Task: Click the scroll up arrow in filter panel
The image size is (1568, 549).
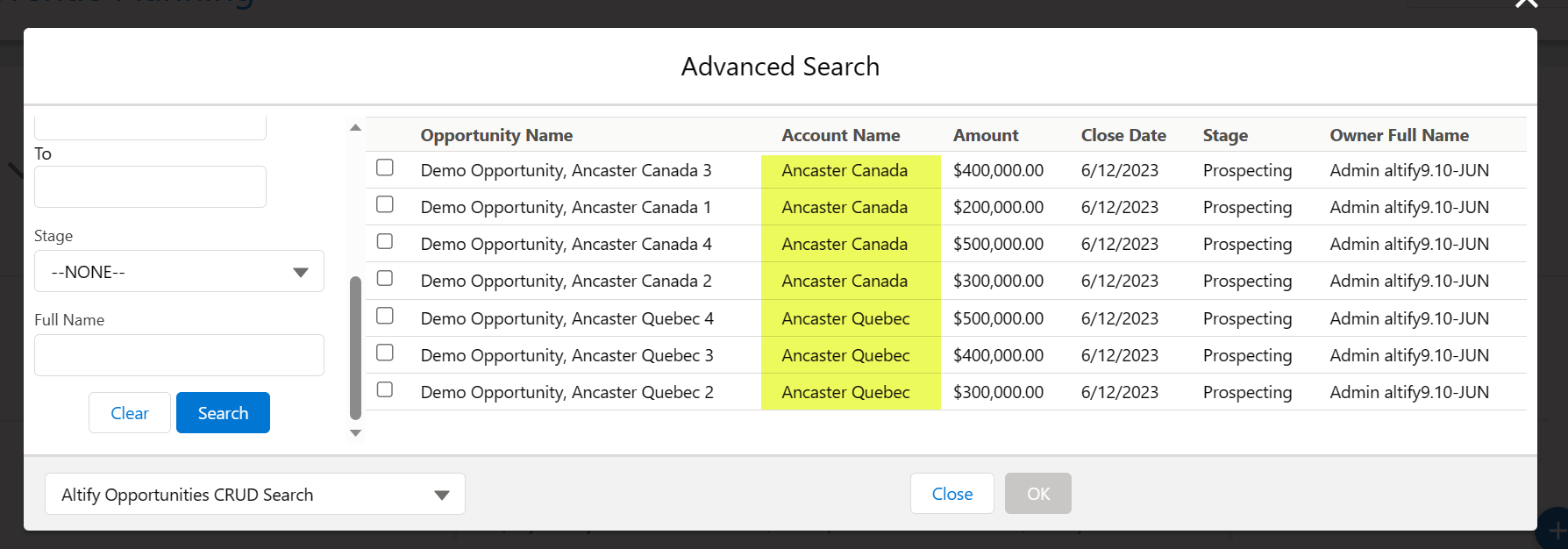Action: tap(355, 128)
